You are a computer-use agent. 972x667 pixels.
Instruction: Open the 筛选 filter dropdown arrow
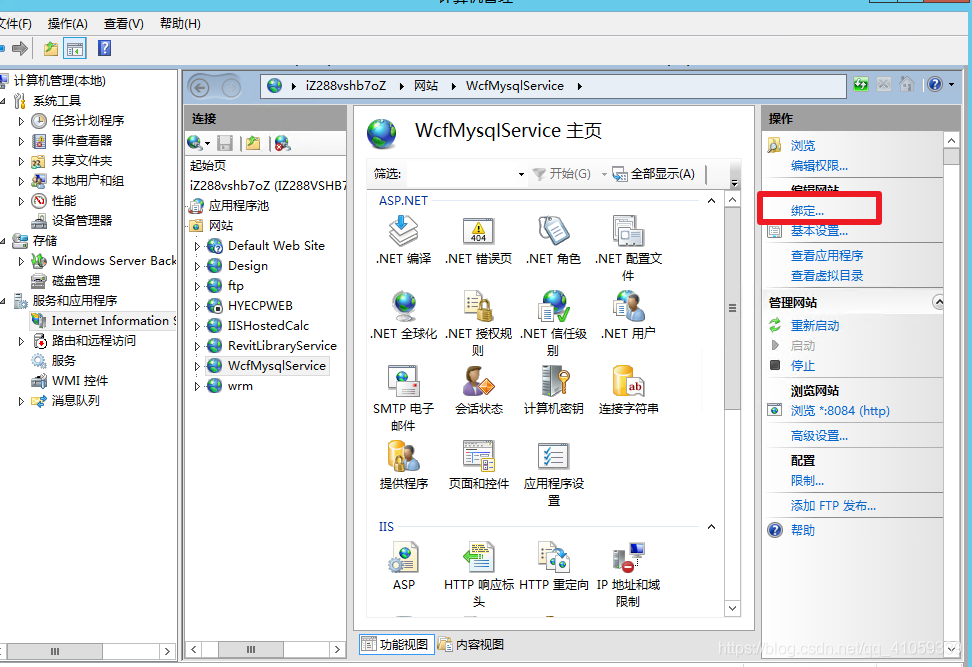521,174
